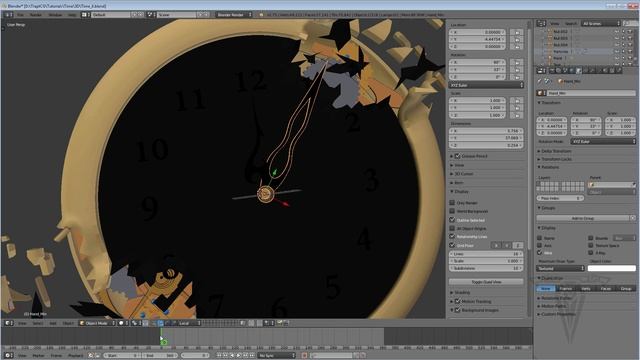Toggle the World Background checkbox
The height and width of the screenshot is (360, 640).
[x=452, y=211]
